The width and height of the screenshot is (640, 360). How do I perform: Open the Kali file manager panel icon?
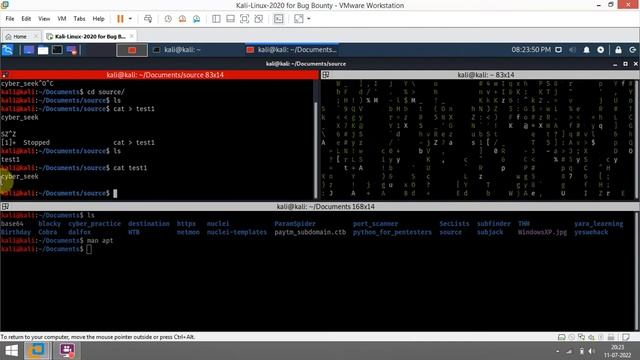pyautogui.click(x=43, y=50)
